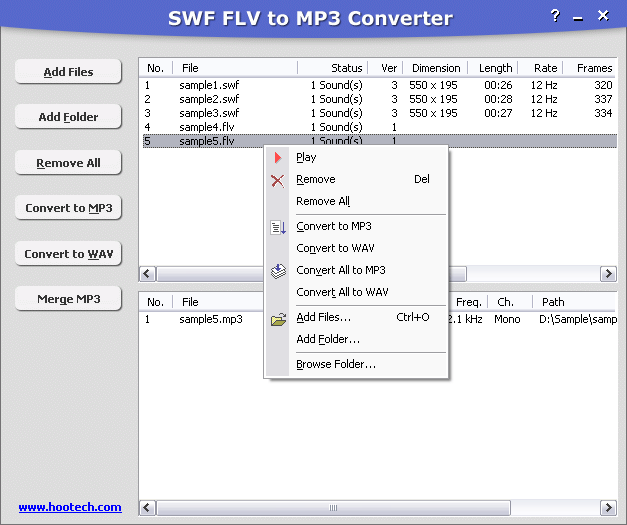Screen dimensions: 627x525
Task: Click the red Play arrow icon
Action: click(278, 157)
